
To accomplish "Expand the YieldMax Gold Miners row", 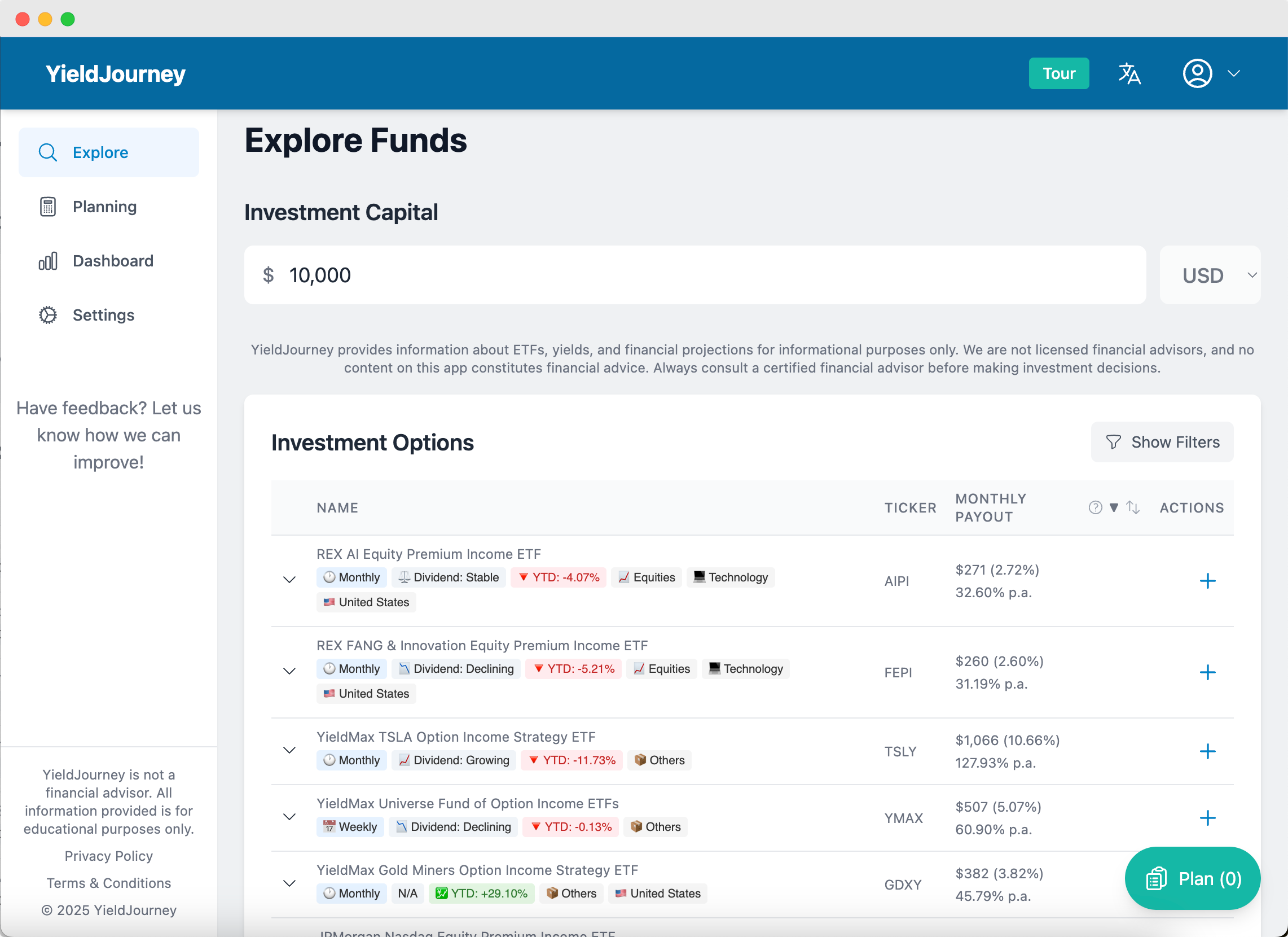I will click(x=289, y=883).
